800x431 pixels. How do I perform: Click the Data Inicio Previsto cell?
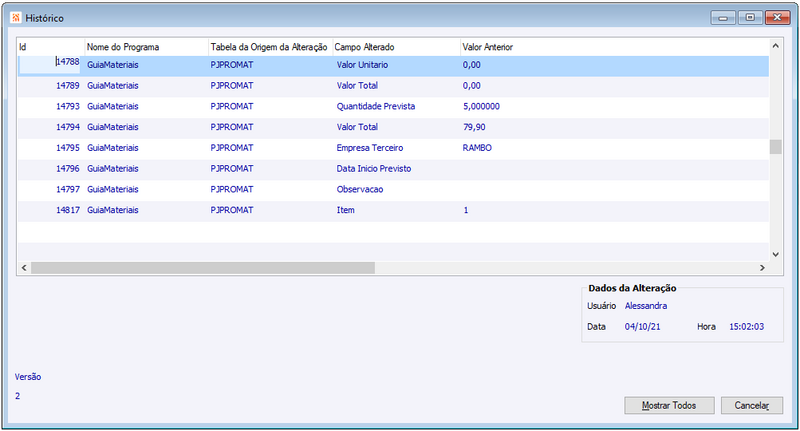[x=373, y=169]
